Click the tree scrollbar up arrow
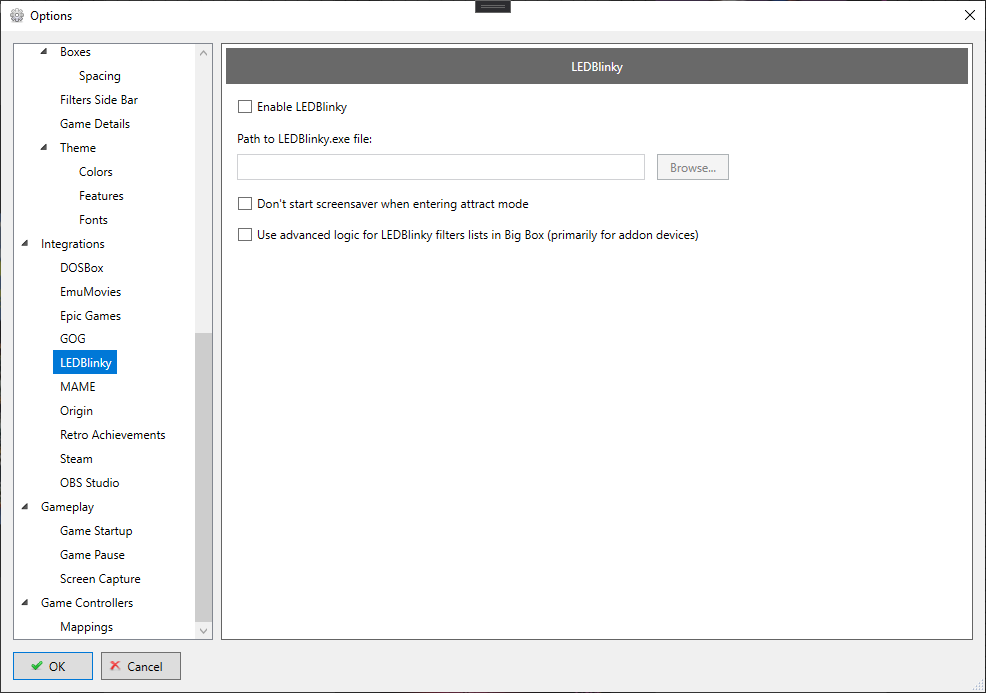Screen dimensions: 986x693 (203, 53)
